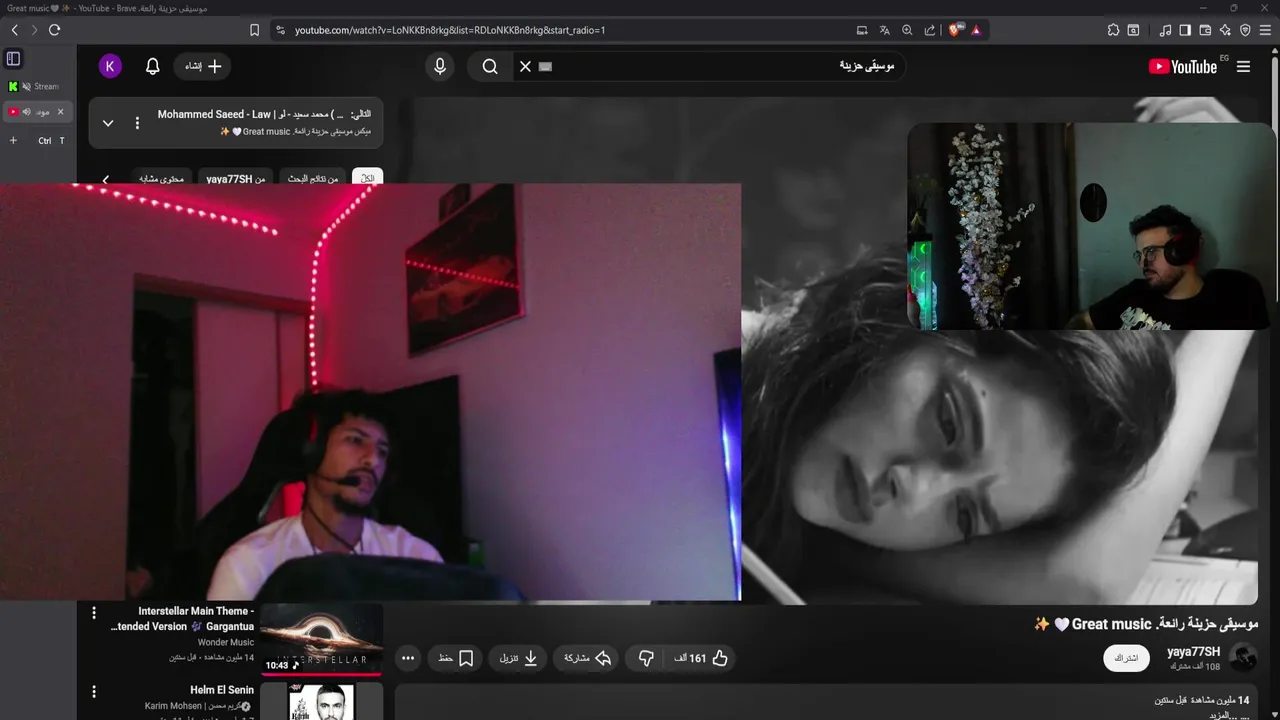
Task: Open the tab search icon in toolbar
Action: point(1133,30)
